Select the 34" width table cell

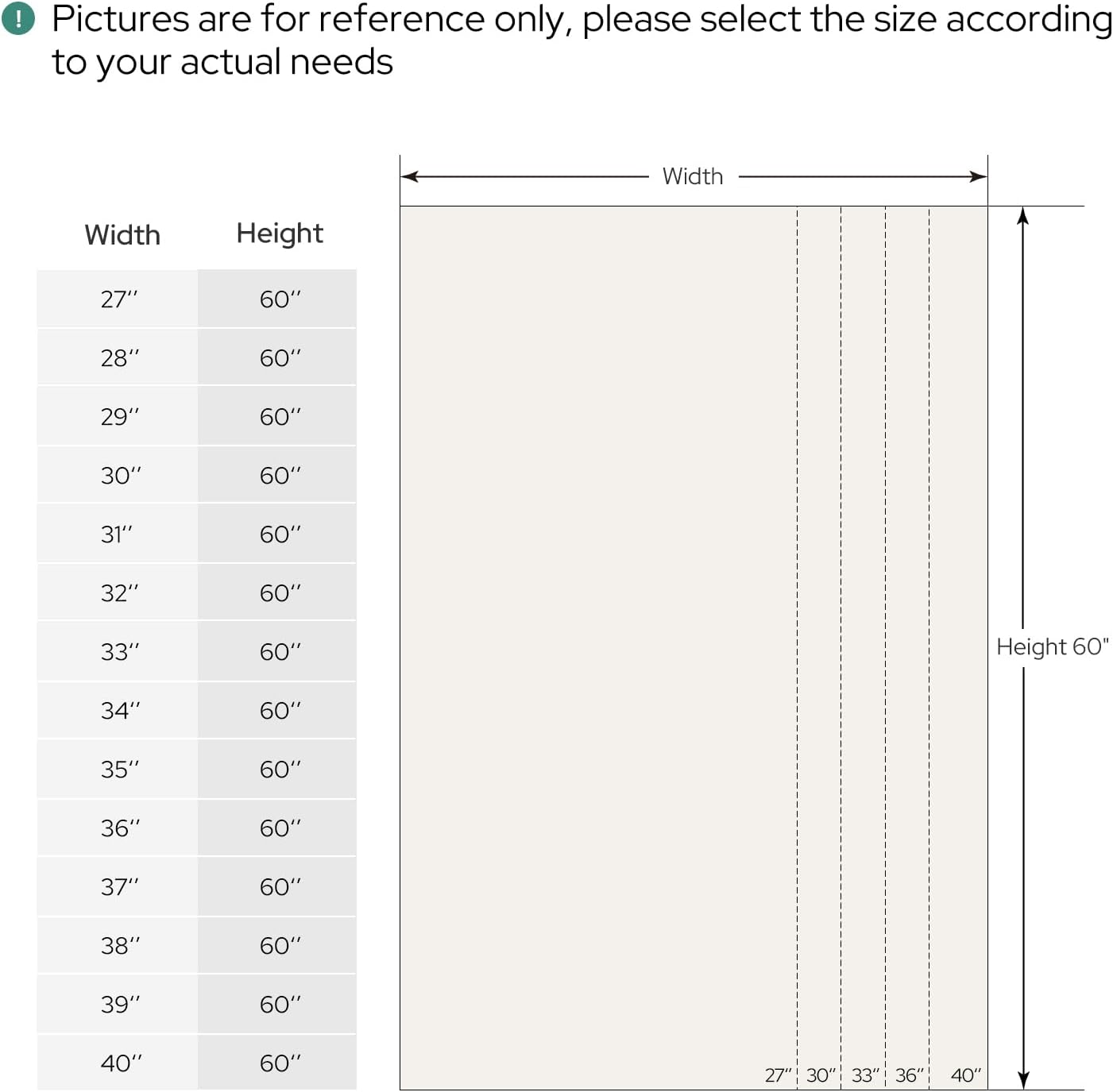119,711
